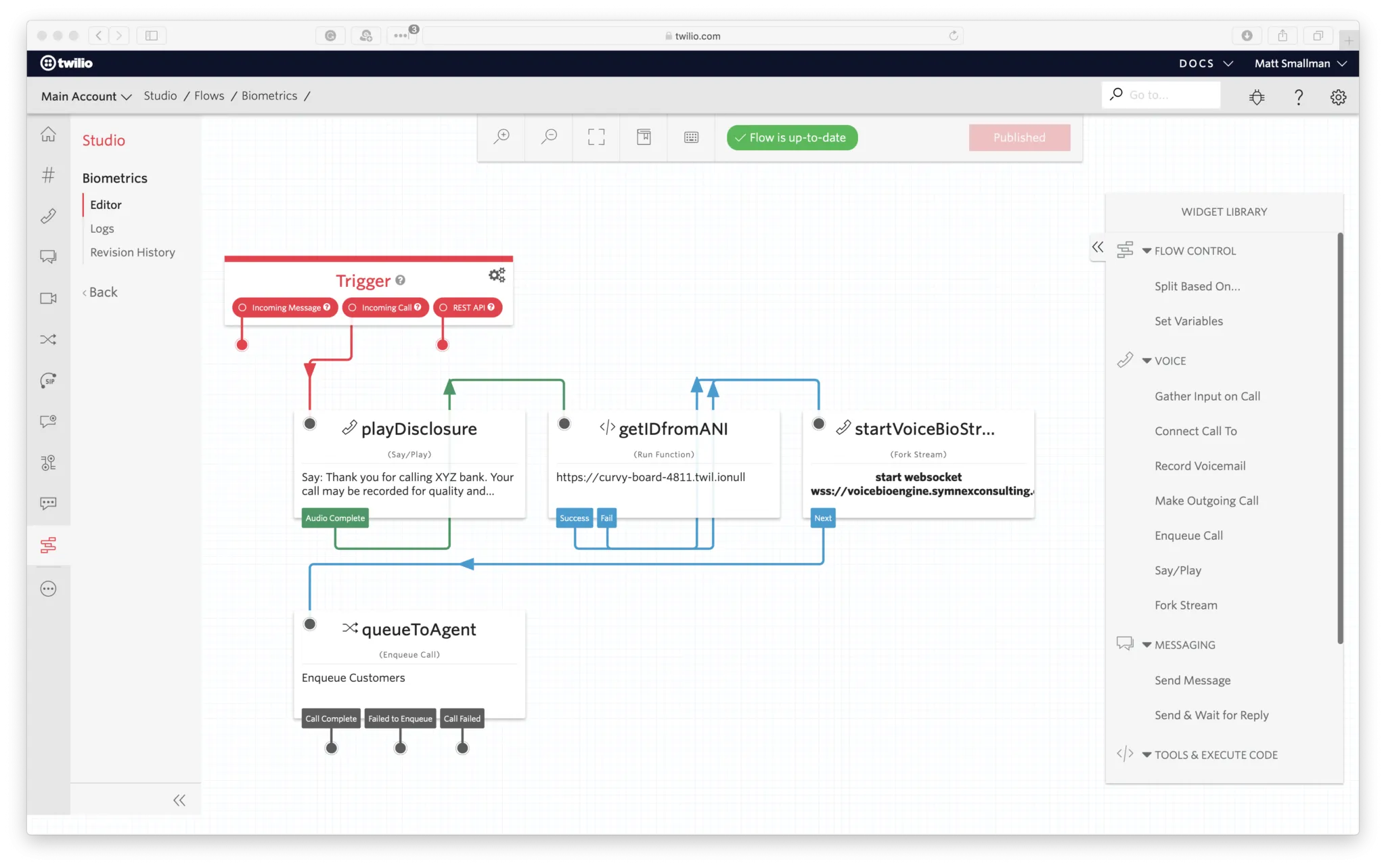1386x868 pixels.
Task: Select the Incoming Message trigger radio
Action: 242,307
